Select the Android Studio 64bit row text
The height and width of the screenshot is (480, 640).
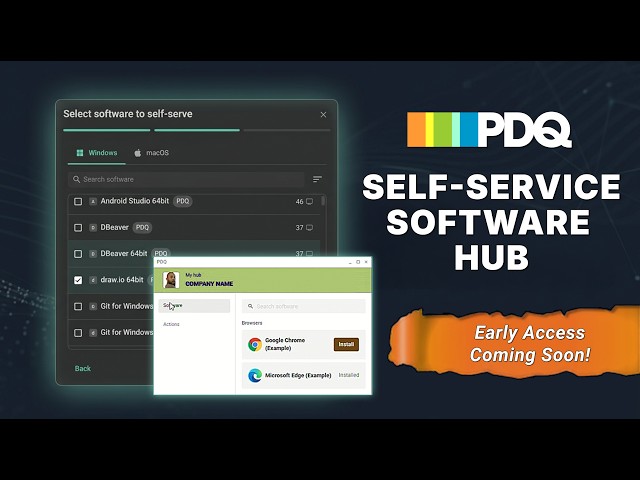click(135, 201)
